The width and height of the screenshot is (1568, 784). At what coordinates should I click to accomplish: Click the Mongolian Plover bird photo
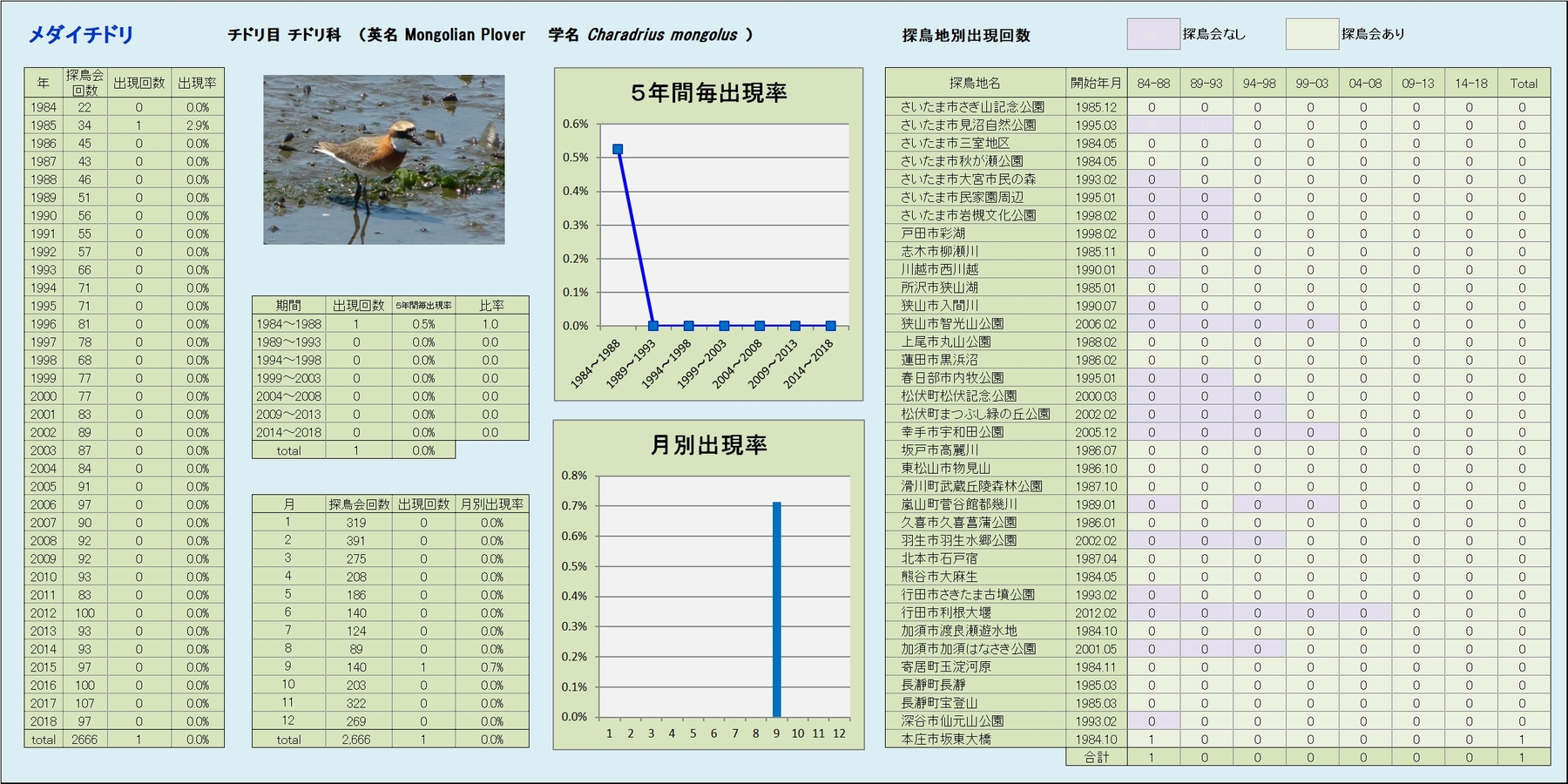[x=383, y=159]
